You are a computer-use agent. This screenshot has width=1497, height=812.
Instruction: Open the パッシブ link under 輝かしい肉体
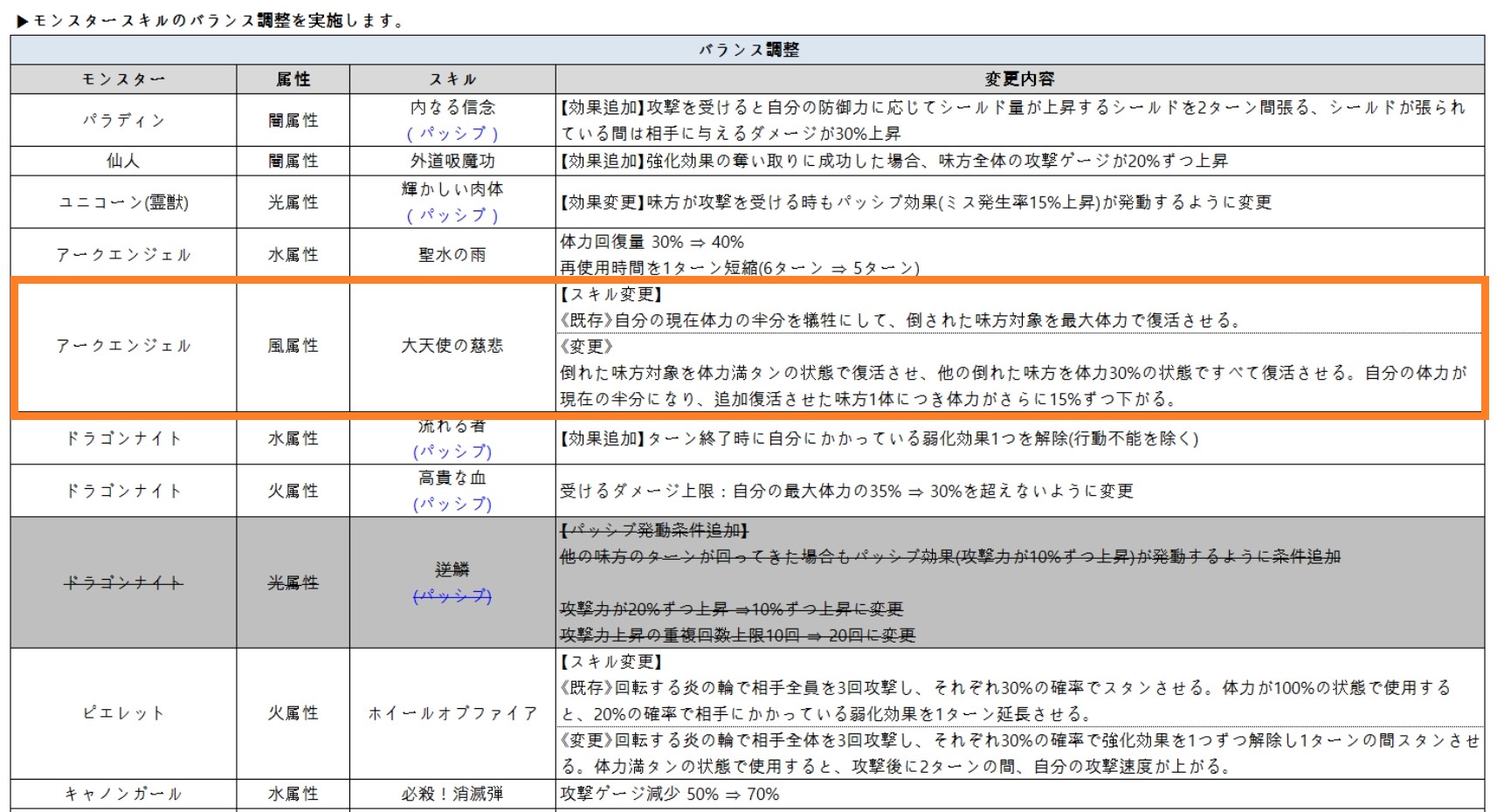pos(452,215)
